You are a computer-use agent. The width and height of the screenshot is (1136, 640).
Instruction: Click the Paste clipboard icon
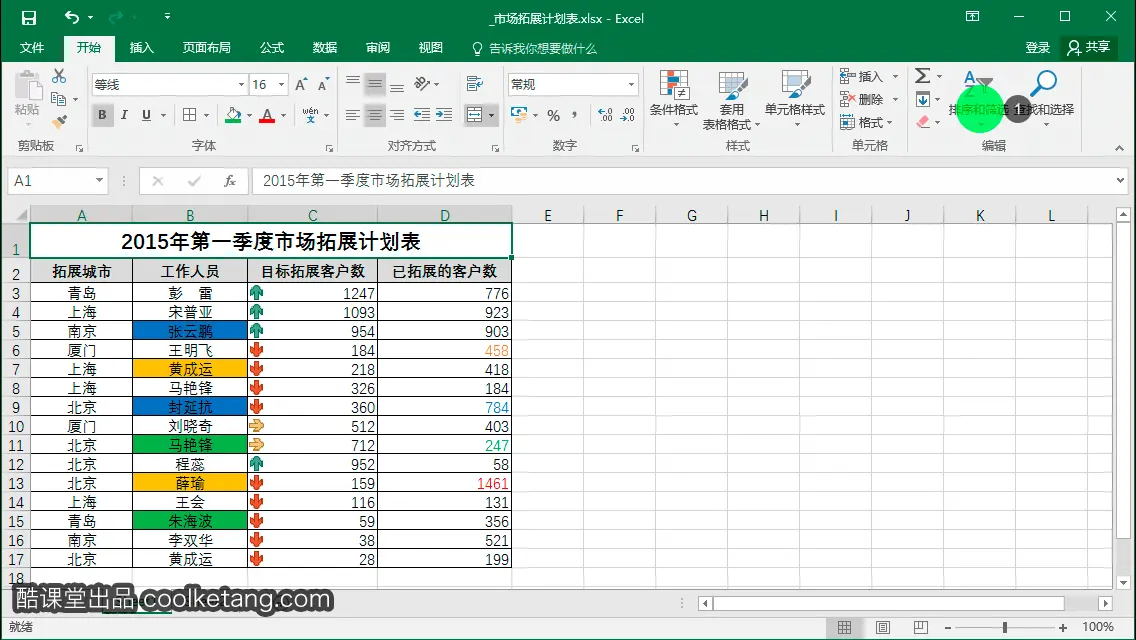click(28, 85)
